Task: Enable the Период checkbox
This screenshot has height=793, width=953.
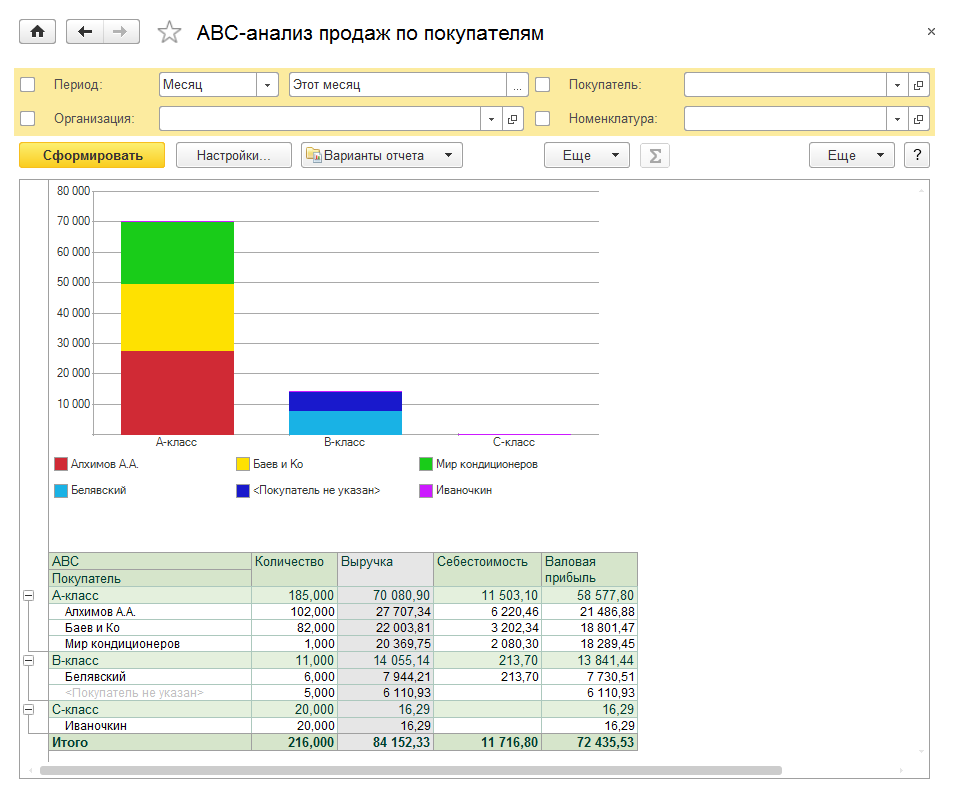Action: (28, 85)
